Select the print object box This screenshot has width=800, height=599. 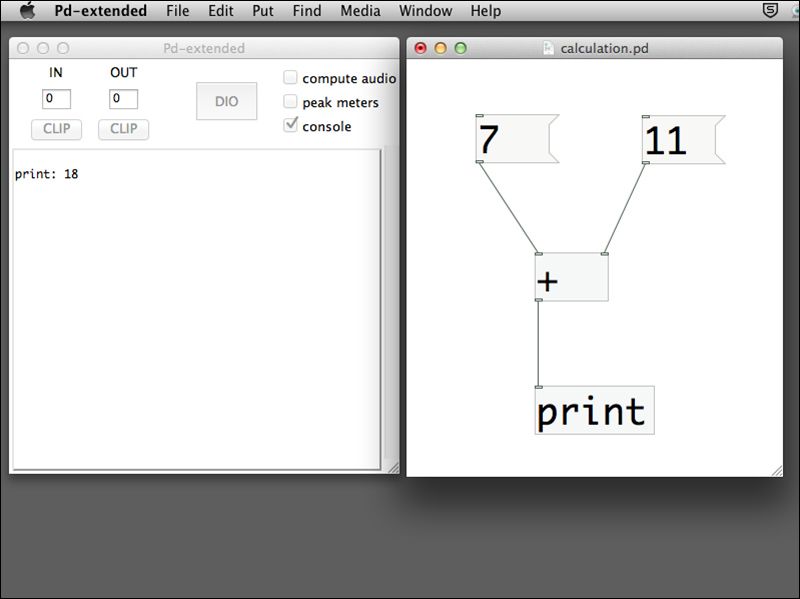pos(594,410)
